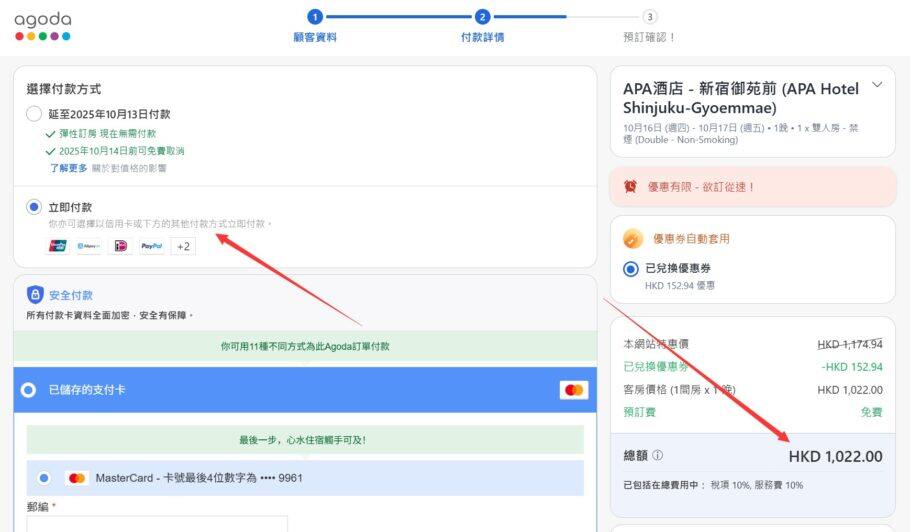Select the pay later until October 13 option
The height and width of the screenshot is (532, 910).
(34, 114)
